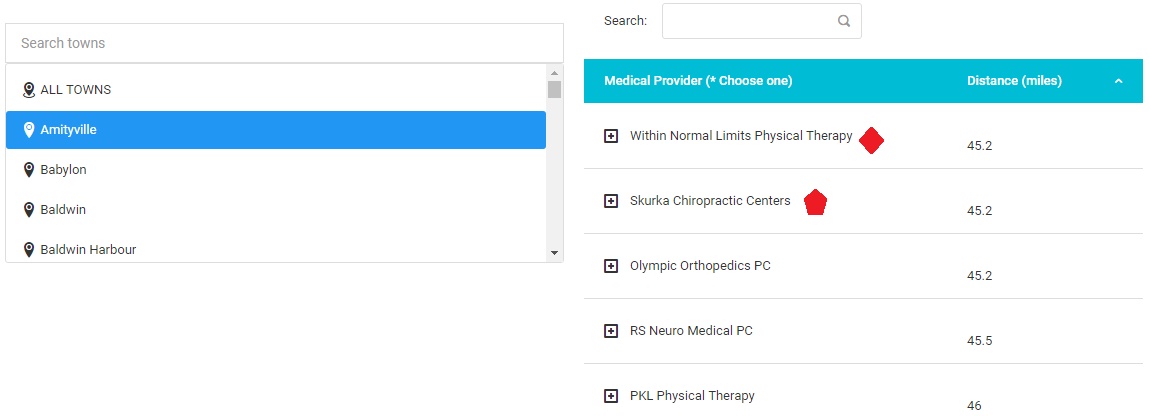Focus the provider Search text box
Screen dimensions: 1150x418
point(748,21)
